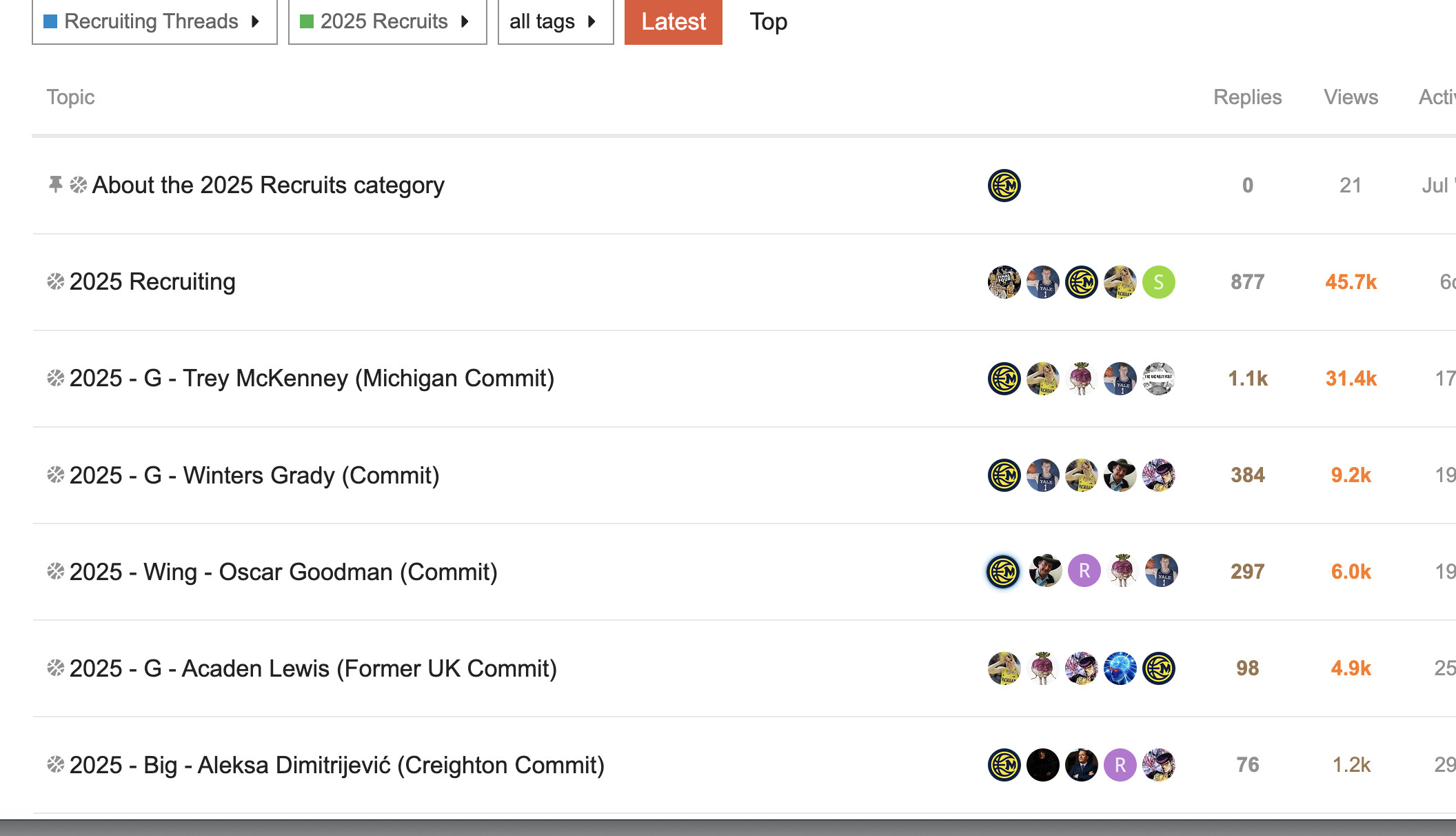The image size is (1456, 836).
Task: Click the cowboy hat avatar in Winters Grady row
Action: [x=1120, y=475]
